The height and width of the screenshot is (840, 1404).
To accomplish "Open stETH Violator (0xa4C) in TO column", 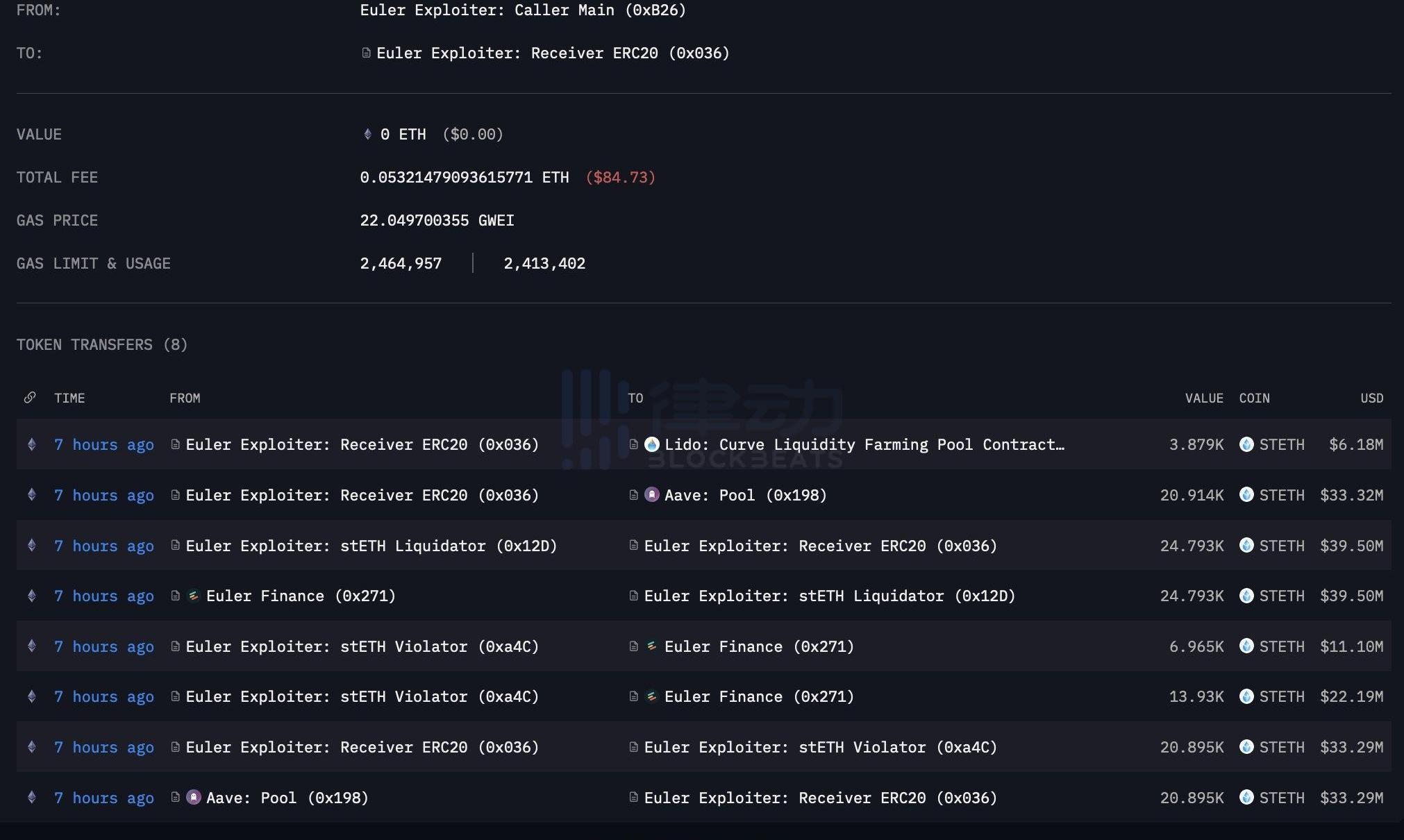I will (x=821, y=747).
